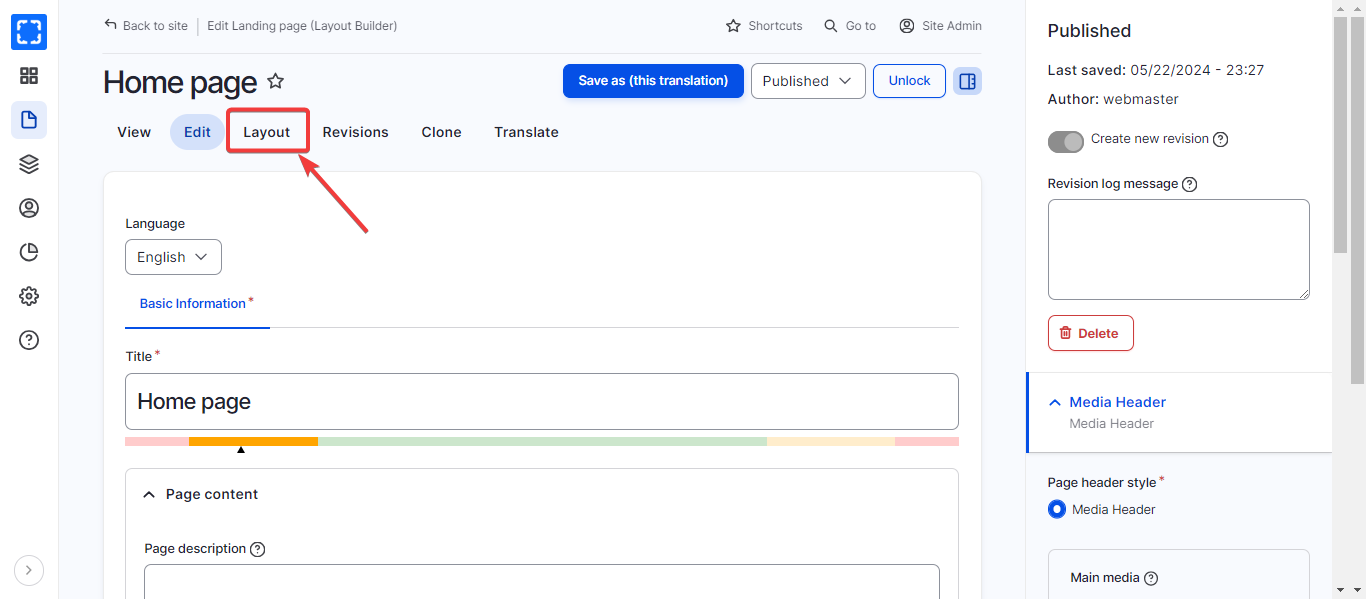Open the structure layers icon in sidebar

tap(29, 164)
